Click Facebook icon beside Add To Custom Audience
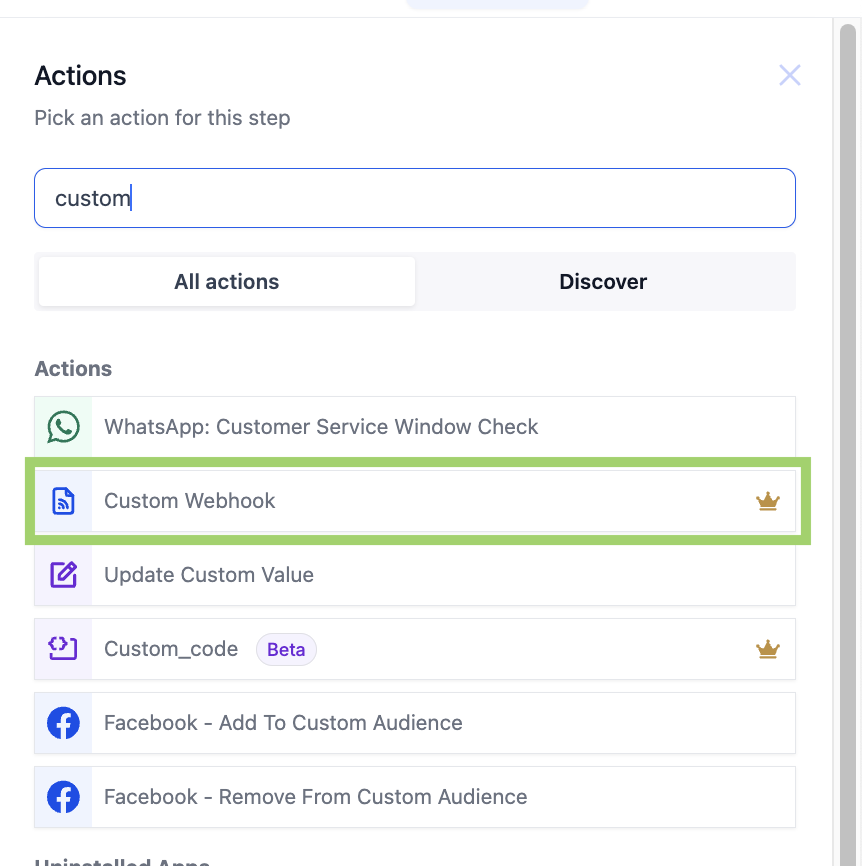862x866 pixels. pyautogui.click(x=63, y=723)
